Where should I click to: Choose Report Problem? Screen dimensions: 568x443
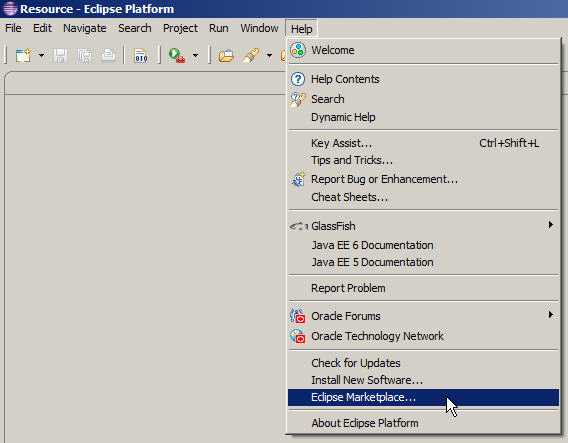pos(423,288)
